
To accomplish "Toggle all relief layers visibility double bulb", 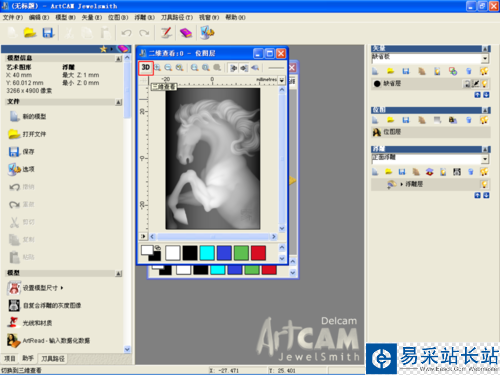I will 484,172.
